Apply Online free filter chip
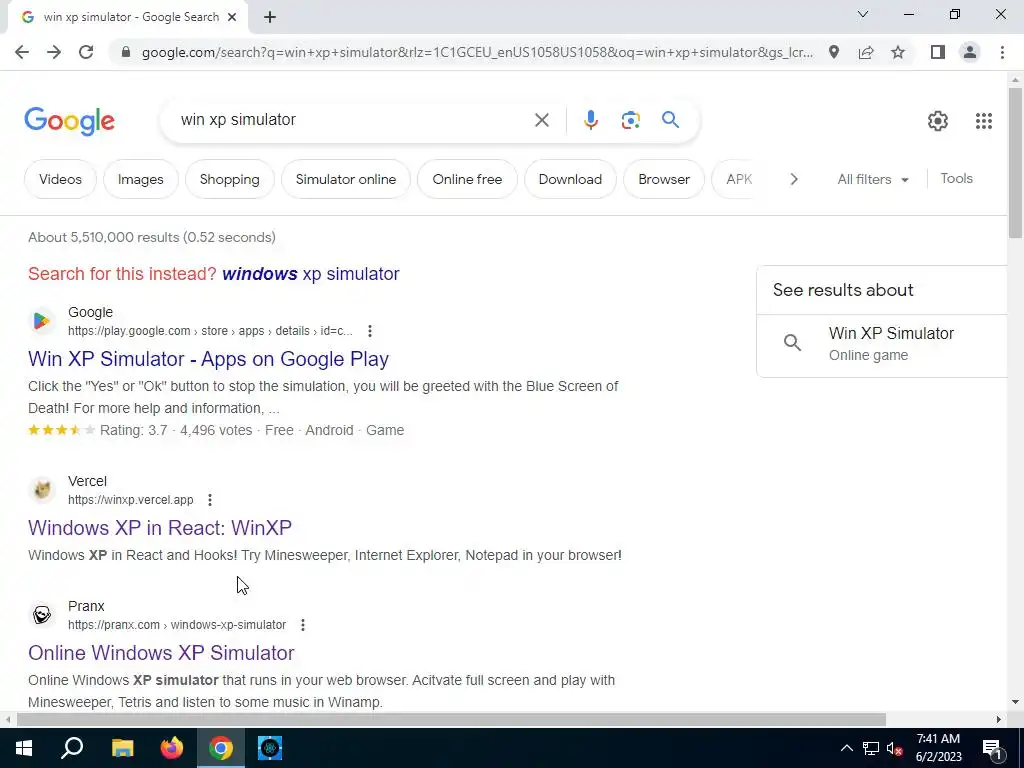This screenshot has width=1024, height=768. tap(467, 179)
